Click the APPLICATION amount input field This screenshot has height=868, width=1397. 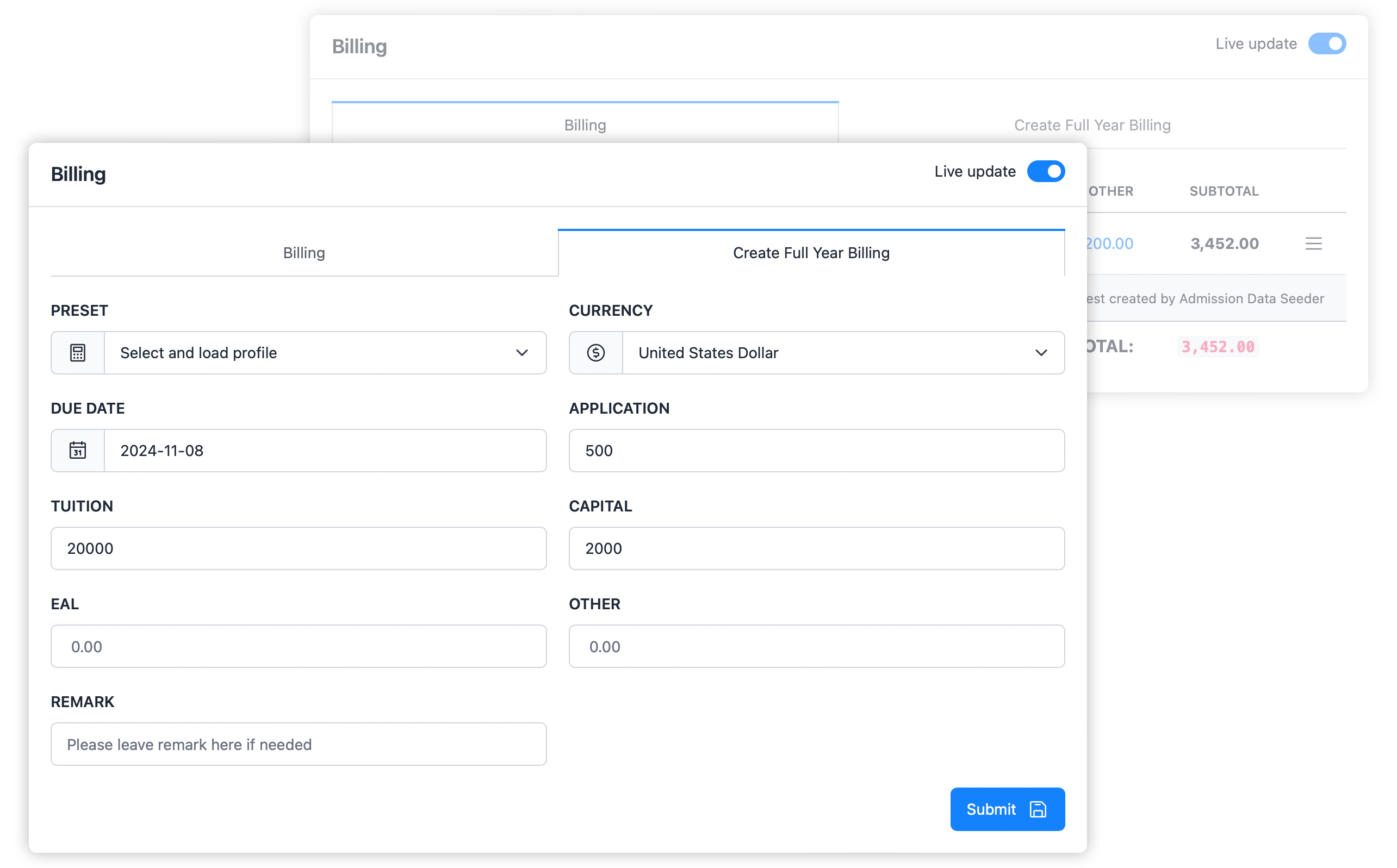click(x=816, y=450)
